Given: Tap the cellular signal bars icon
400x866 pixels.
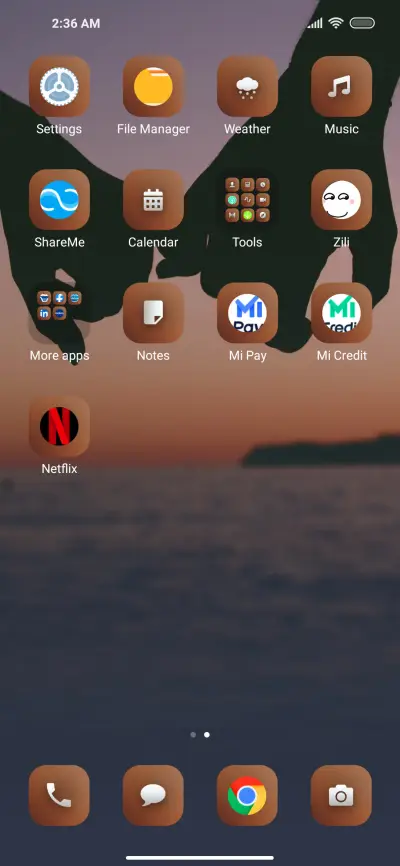Looking at the screenshot, I should pos(315,23).
